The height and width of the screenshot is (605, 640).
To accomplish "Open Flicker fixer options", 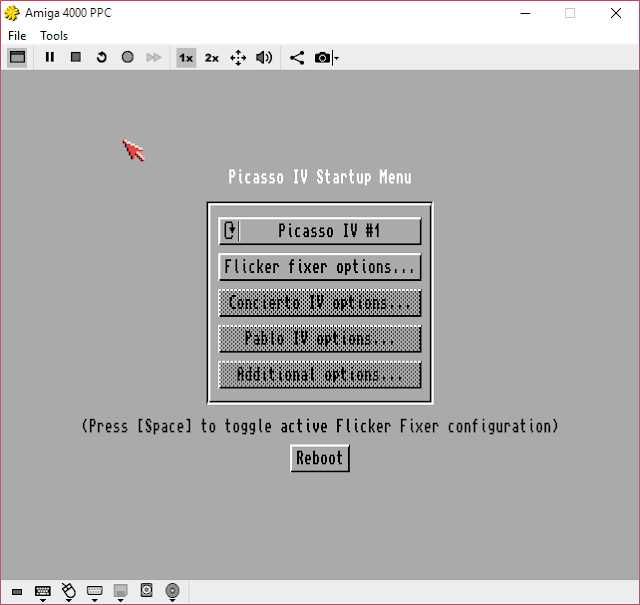I will [320, 267].
